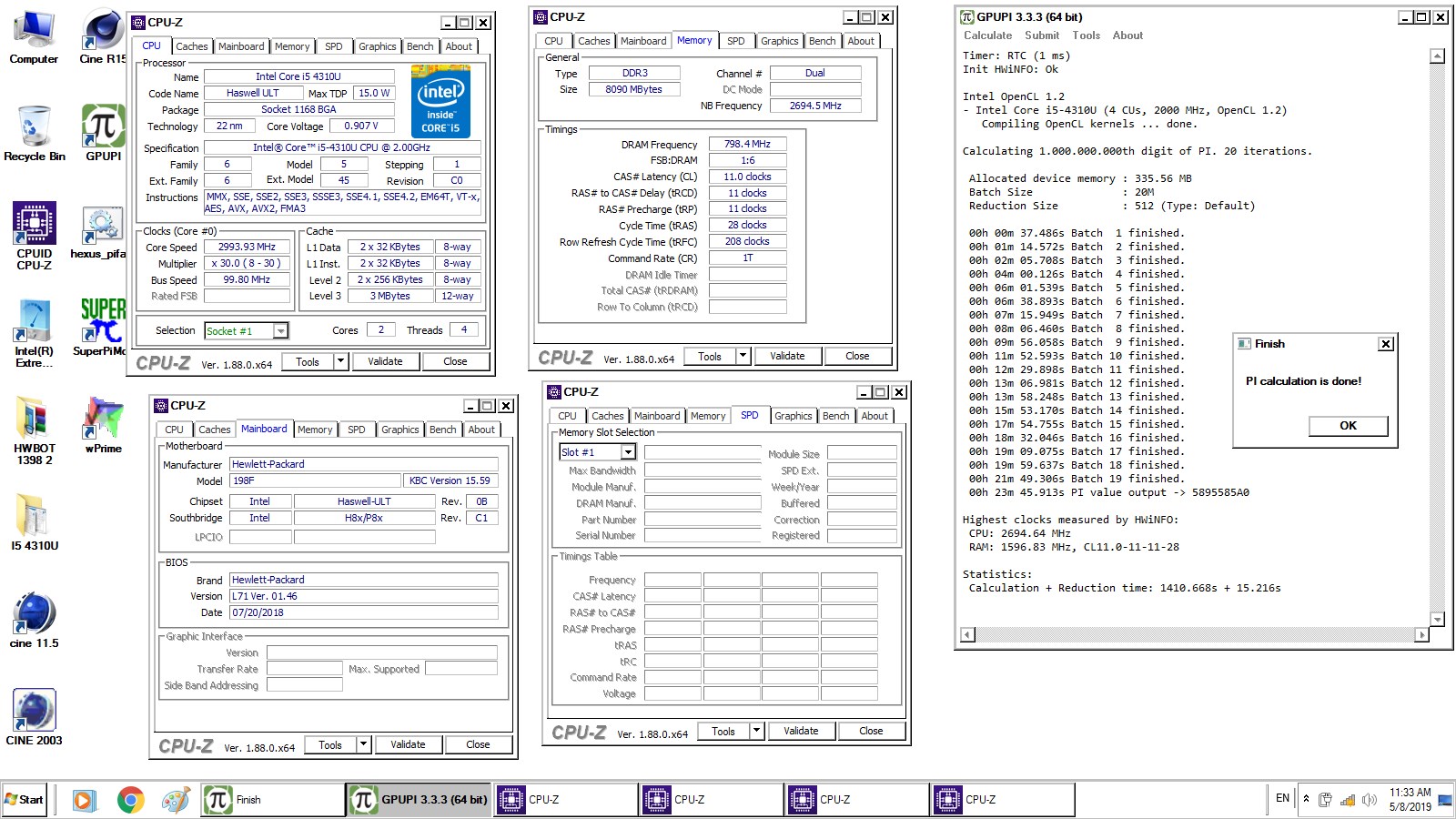1456x819 pixels.
Task: Open the Recycle Bin icon
Action: click(x=34, y=134)
